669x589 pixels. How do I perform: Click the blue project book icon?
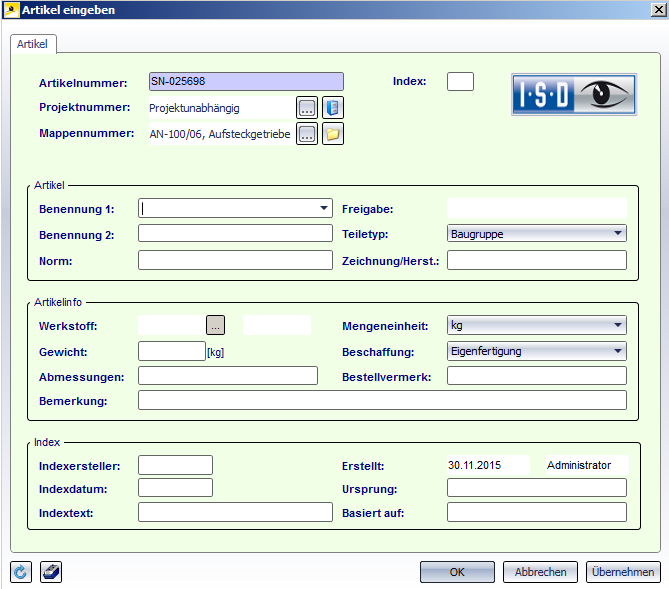click(x=333, y=108)
